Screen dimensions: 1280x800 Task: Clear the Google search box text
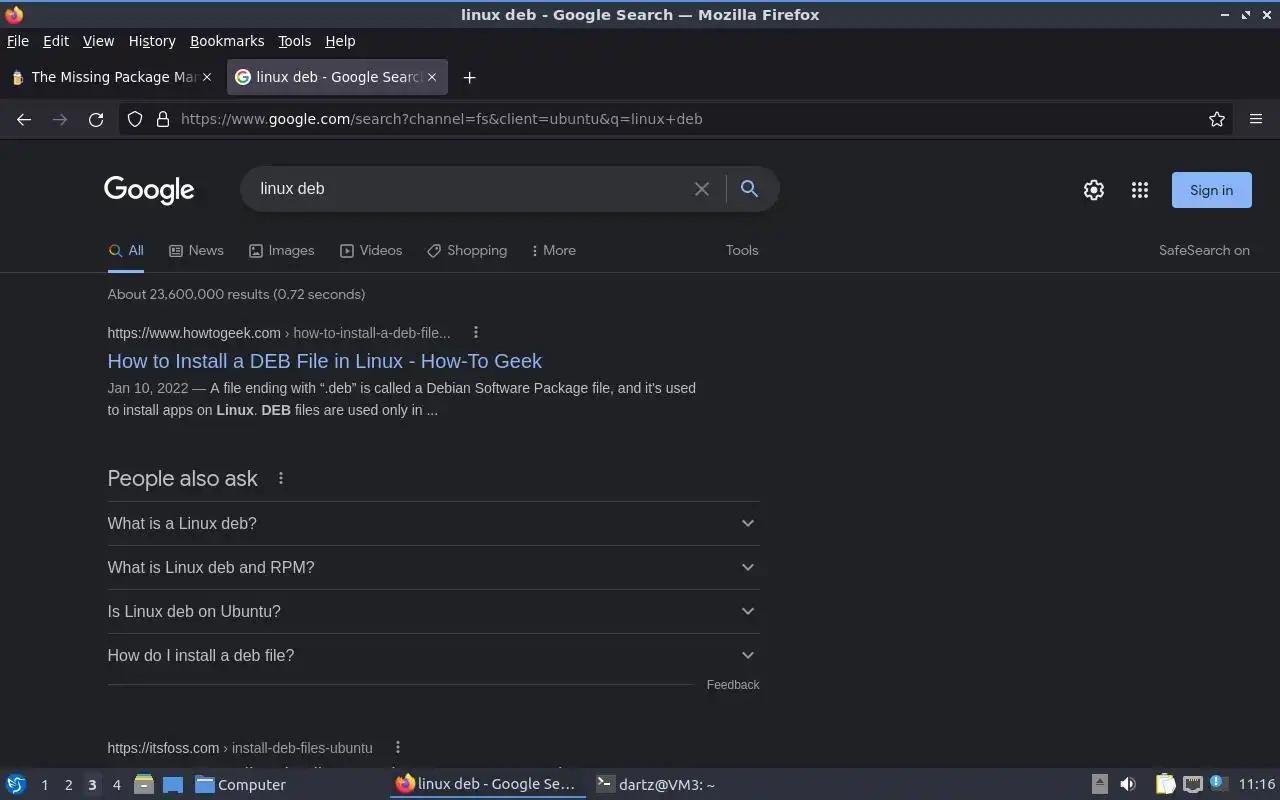click(x=702, y=189)
